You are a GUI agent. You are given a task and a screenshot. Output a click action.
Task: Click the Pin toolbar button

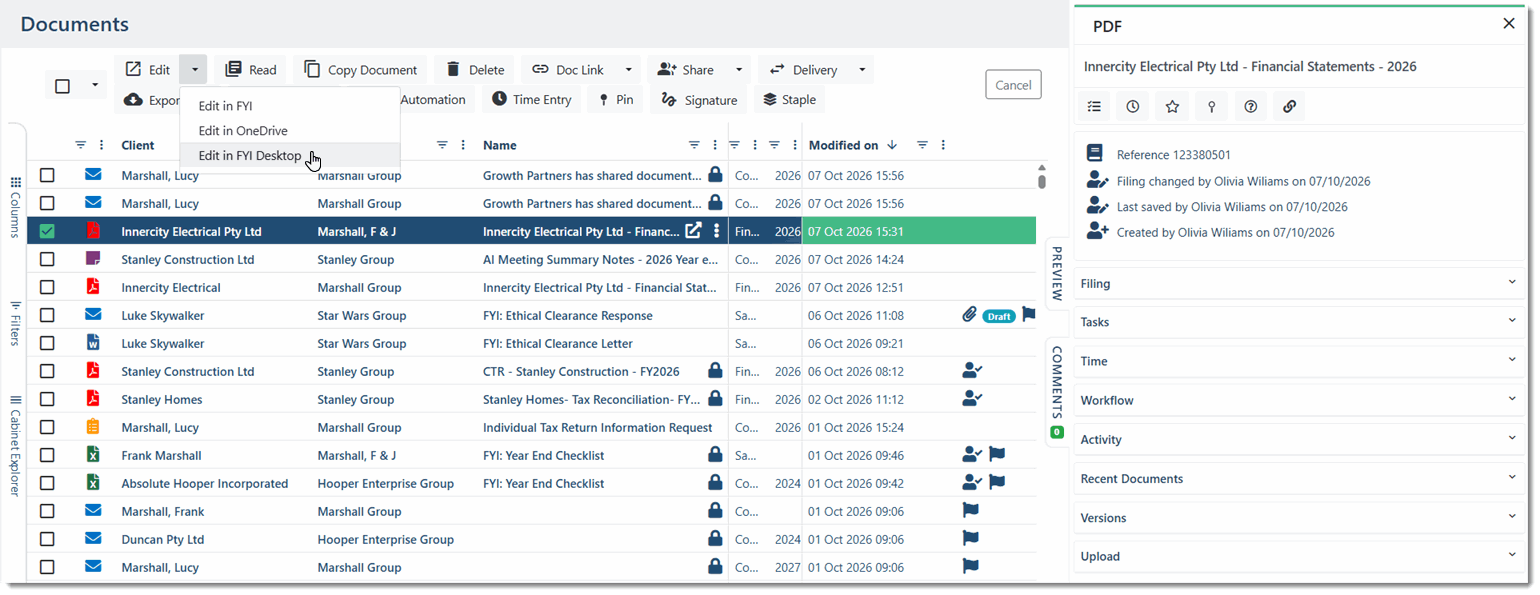point(615,100)
